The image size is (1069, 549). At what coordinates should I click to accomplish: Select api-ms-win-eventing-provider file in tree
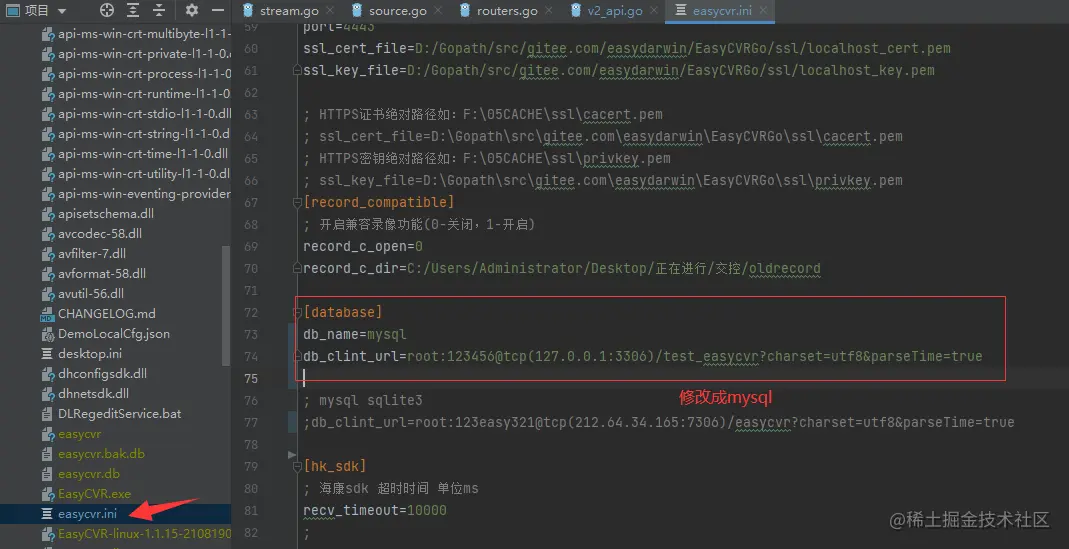145,194
